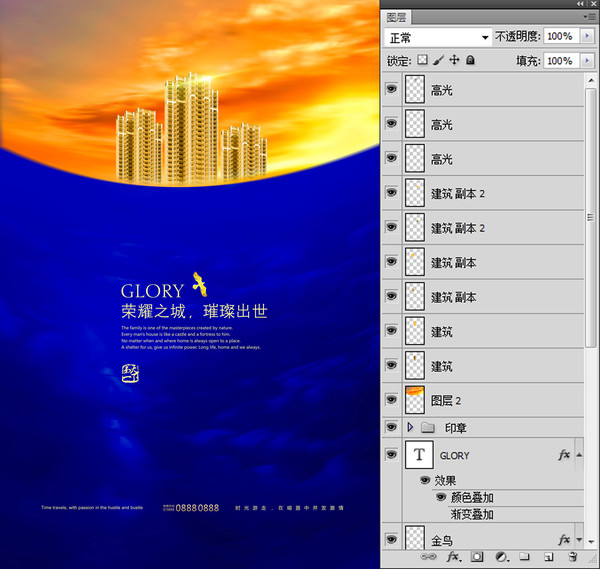Expand the 金鸟 layer effects arrow
This screenshot has width=600, height=569.
[579, 540]
